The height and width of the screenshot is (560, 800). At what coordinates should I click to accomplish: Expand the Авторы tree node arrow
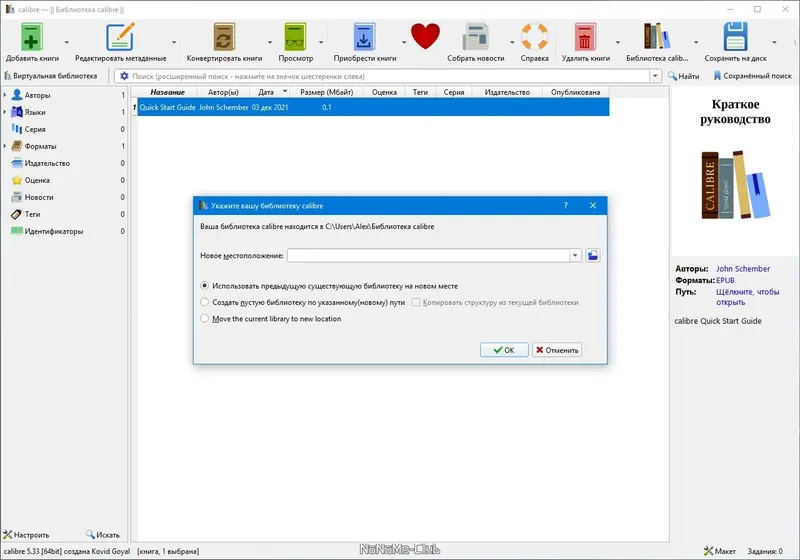(5, 95)
